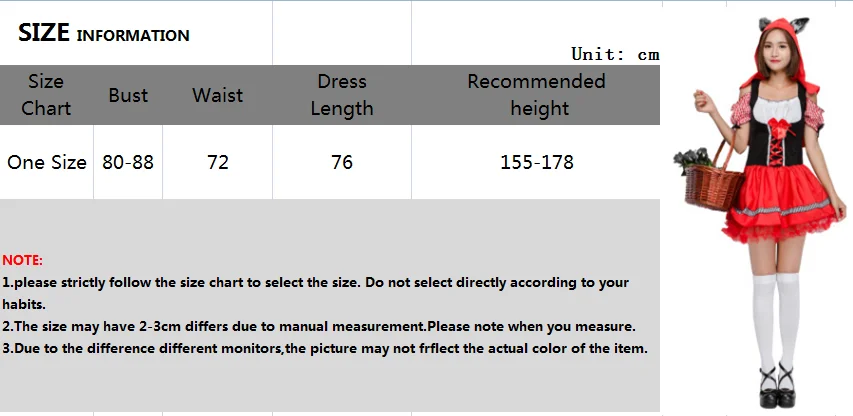Select the 155-178 height value

click(x=536, y=162)
